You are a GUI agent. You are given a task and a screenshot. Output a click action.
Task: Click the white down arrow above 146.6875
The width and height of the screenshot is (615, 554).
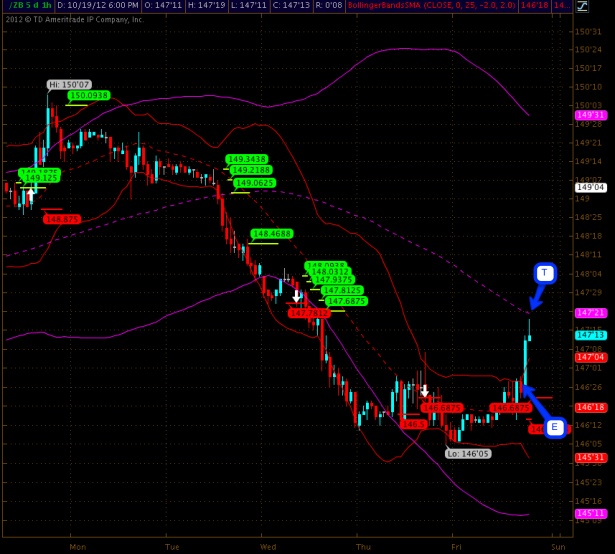(x=424, y=391)
